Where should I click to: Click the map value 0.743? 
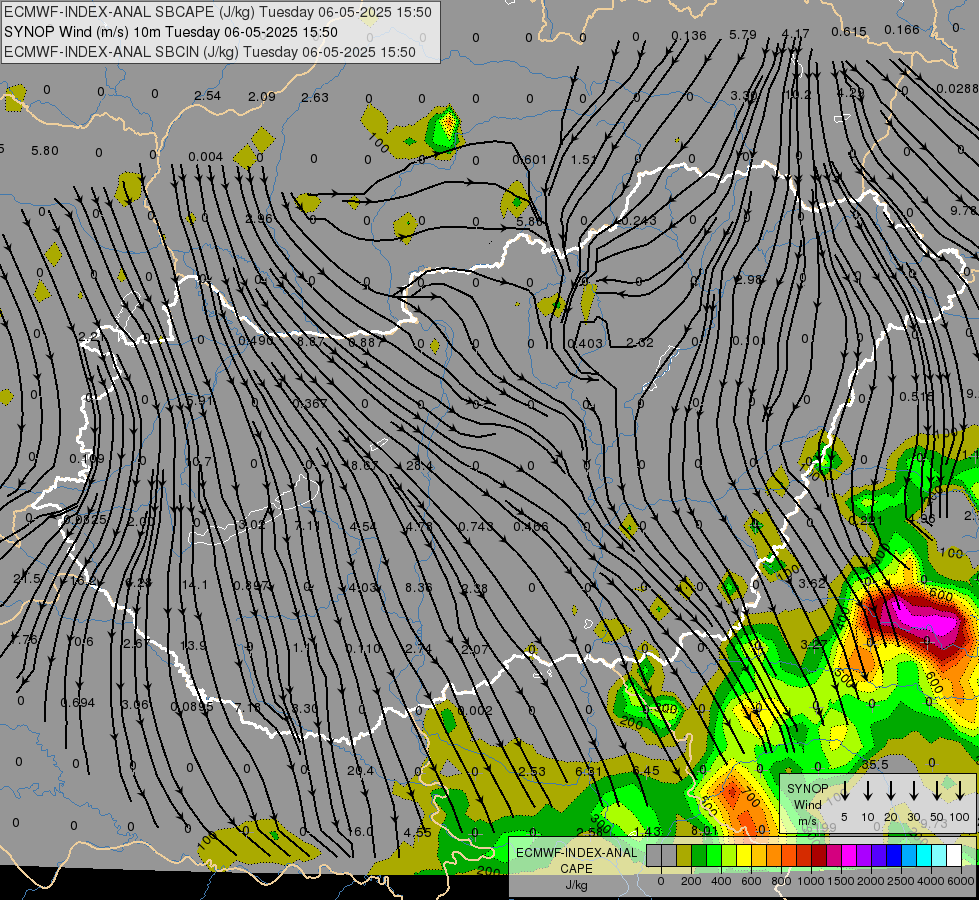(x=476, y=527)
